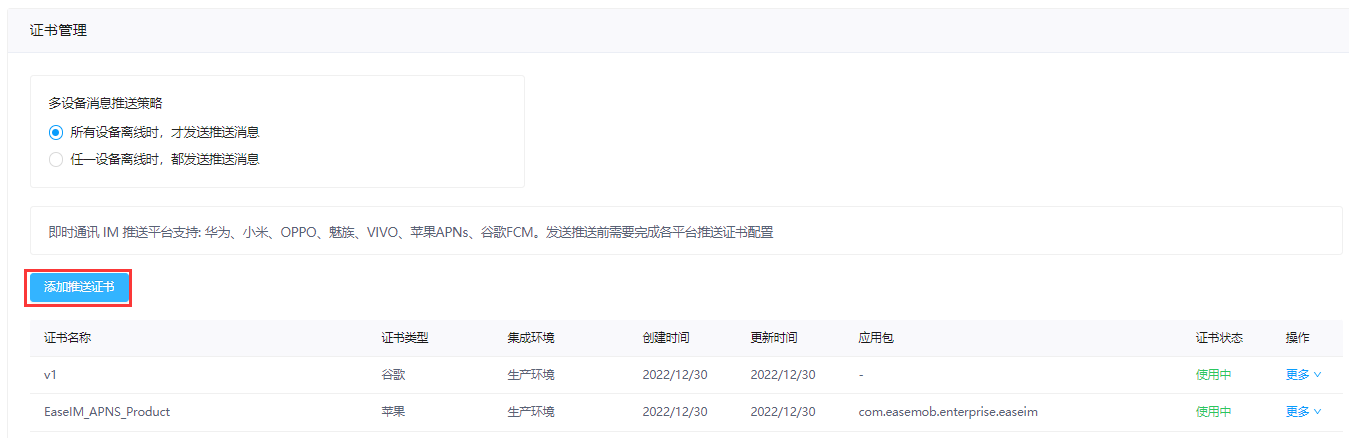Click the 证书类型 column header
The height and width of the screenshot is (438, 1349).
click(x=405, y=338)
